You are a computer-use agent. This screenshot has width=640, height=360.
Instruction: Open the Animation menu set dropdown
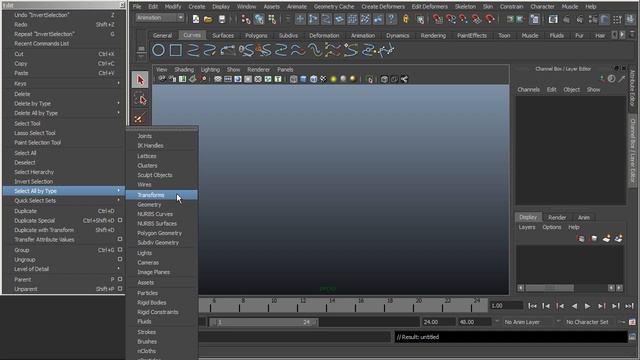pos(160,18)
